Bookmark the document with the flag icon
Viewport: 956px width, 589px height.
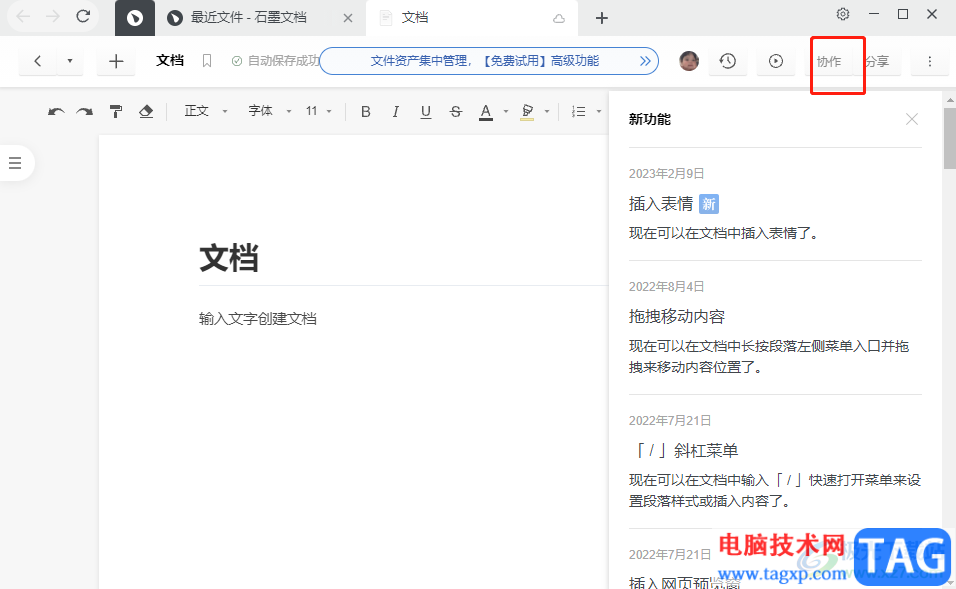pos(207,61)
